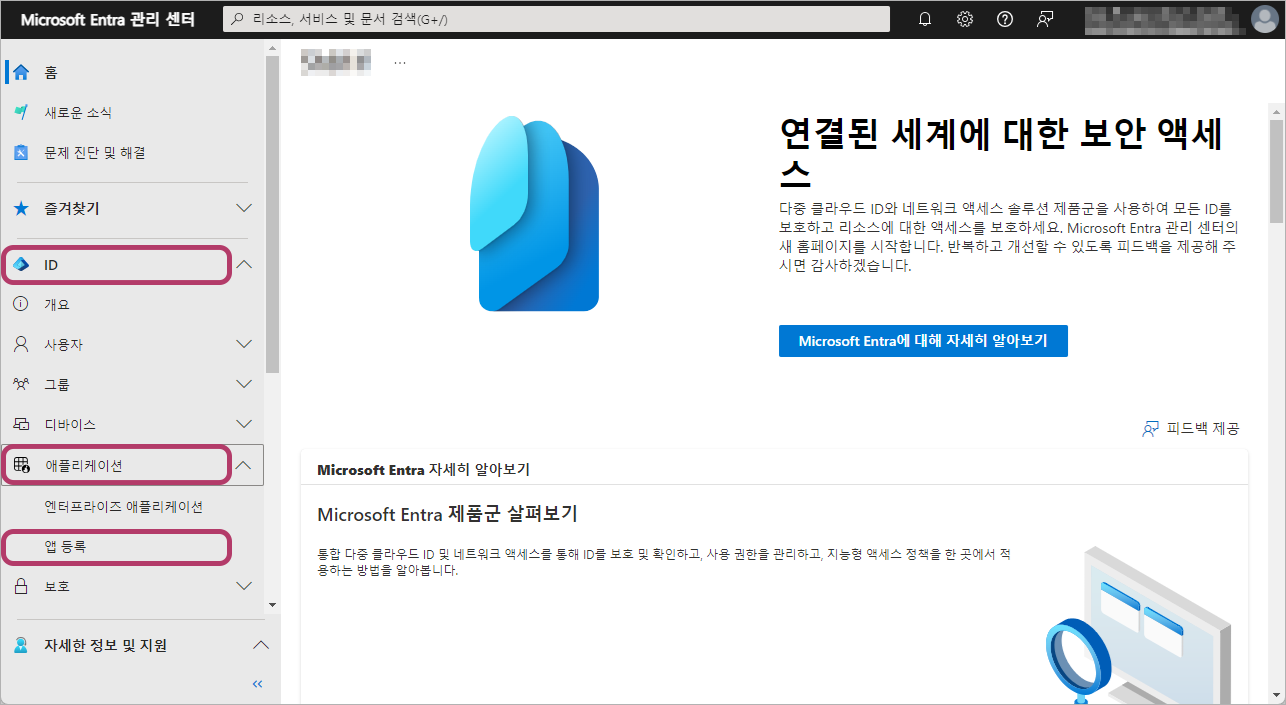1286x705 pixels.
Task: Click the 그룹 people icon
Action: (21, 384)
